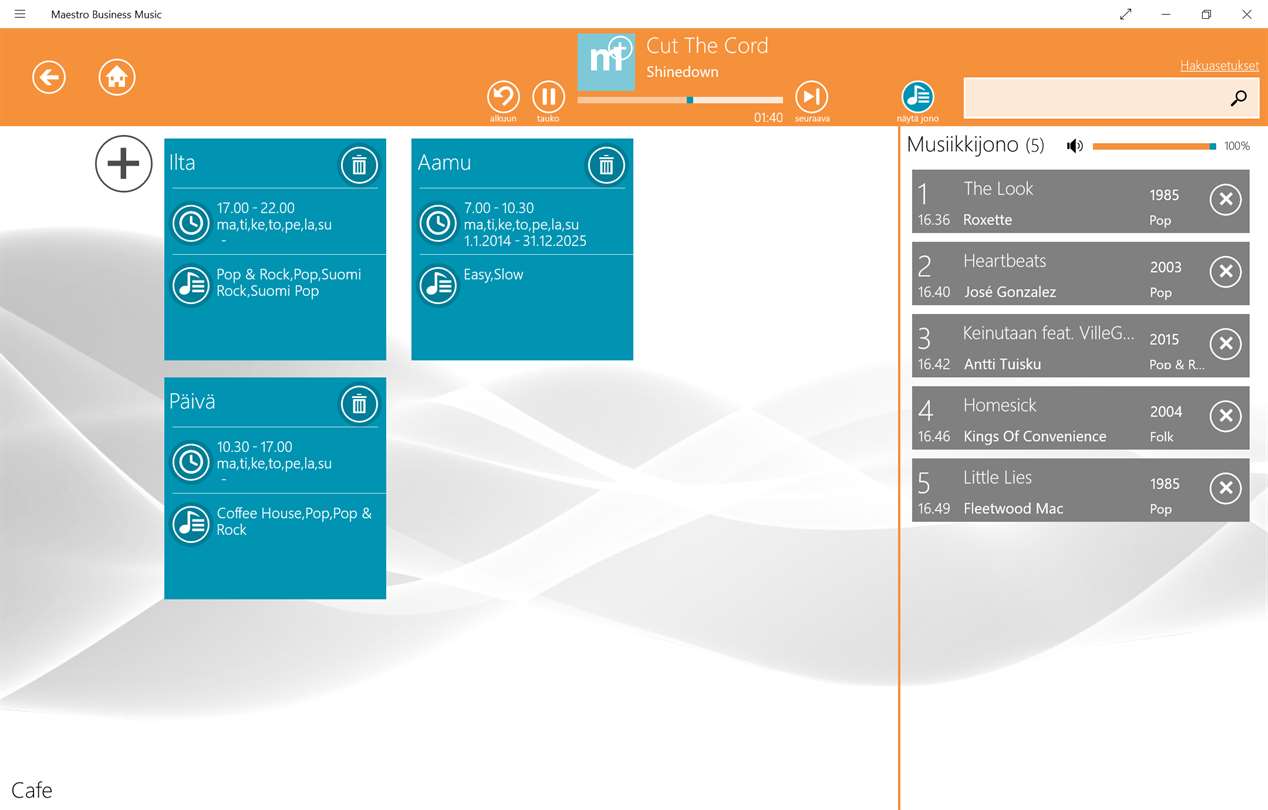Select Little Lies queue item

click(x=1080, y=489)
